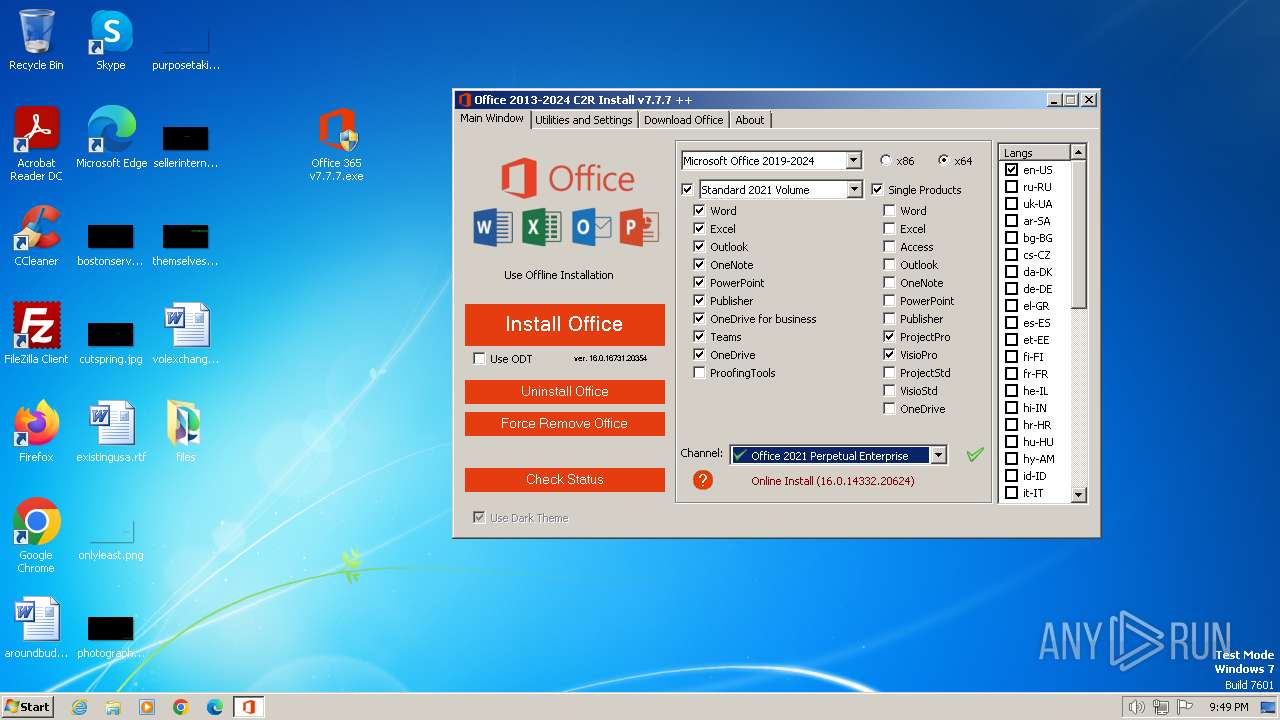The image size is (1280, 720).
Task: Uncheck Word in the suite list
Action: tap(699, 211)
